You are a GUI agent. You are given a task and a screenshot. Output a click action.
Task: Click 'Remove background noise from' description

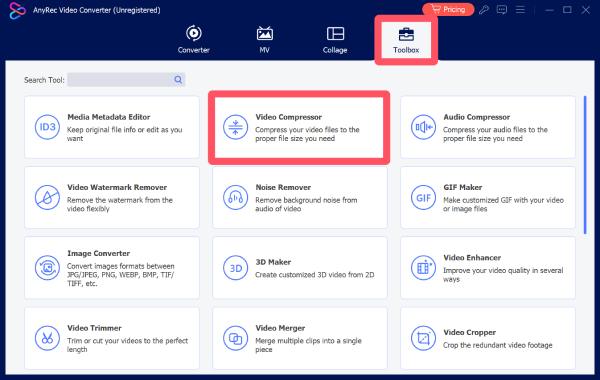pos(306,204)
